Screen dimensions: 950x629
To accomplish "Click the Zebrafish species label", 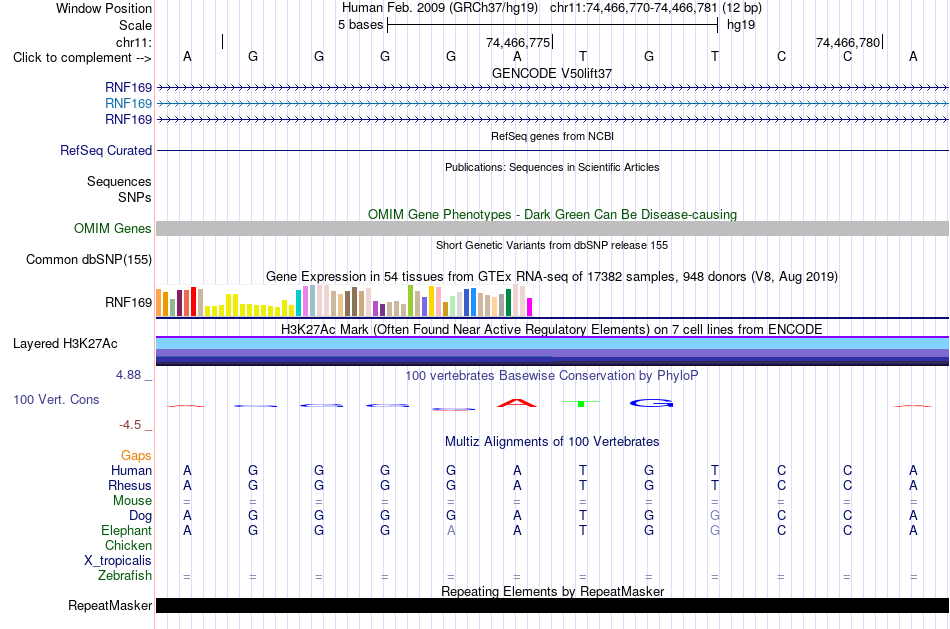I will click(x=125, y=575).
